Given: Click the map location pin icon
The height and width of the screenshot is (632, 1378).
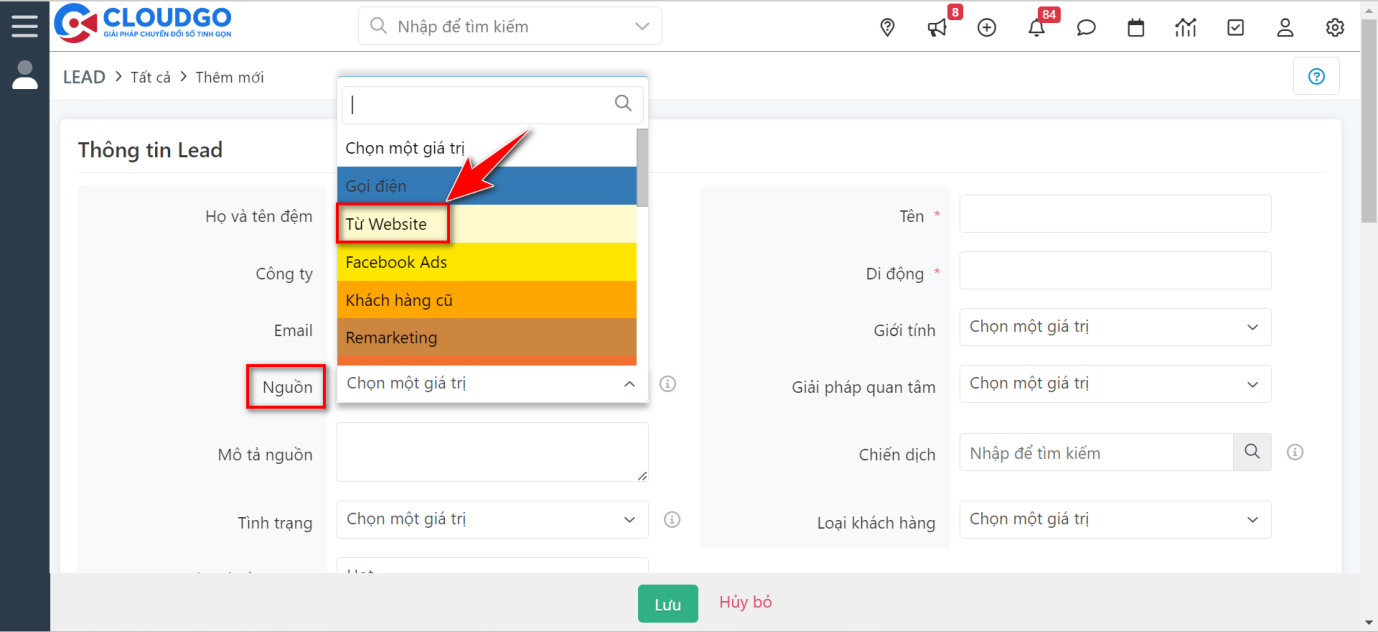Looking at the screenshot, I should click(887, 28).
